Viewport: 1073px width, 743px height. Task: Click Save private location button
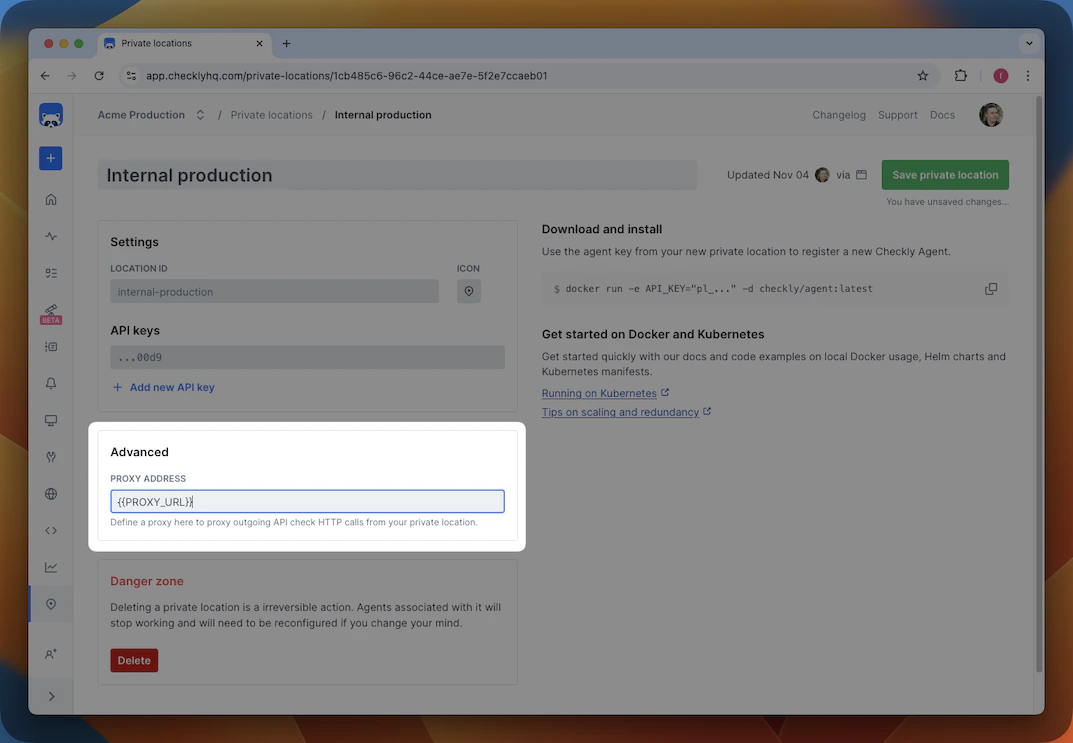pyautogui.click(x=944, y=174)
